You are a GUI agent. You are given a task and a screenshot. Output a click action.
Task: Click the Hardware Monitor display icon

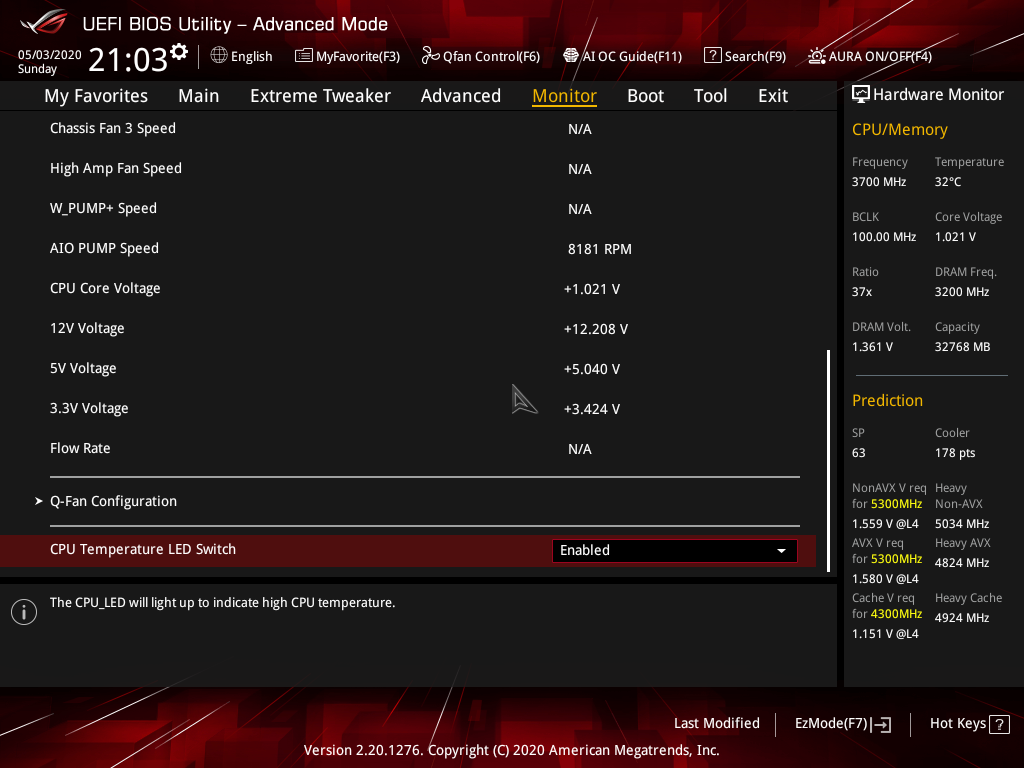[x=861, y=95]
